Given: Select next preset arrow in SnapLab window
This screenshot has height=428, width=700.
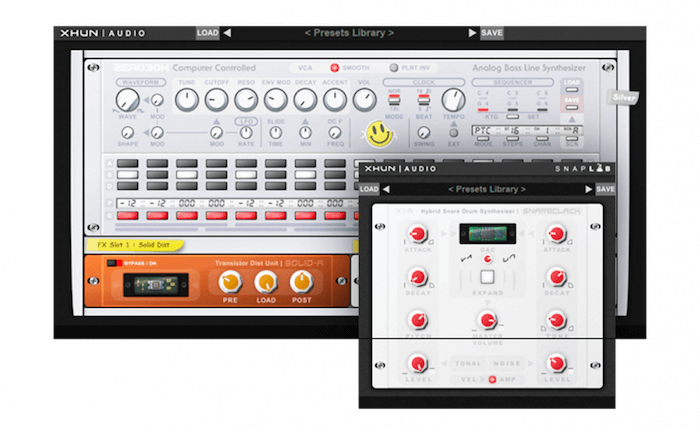Looking at the screenshot, I should (588, 189).
